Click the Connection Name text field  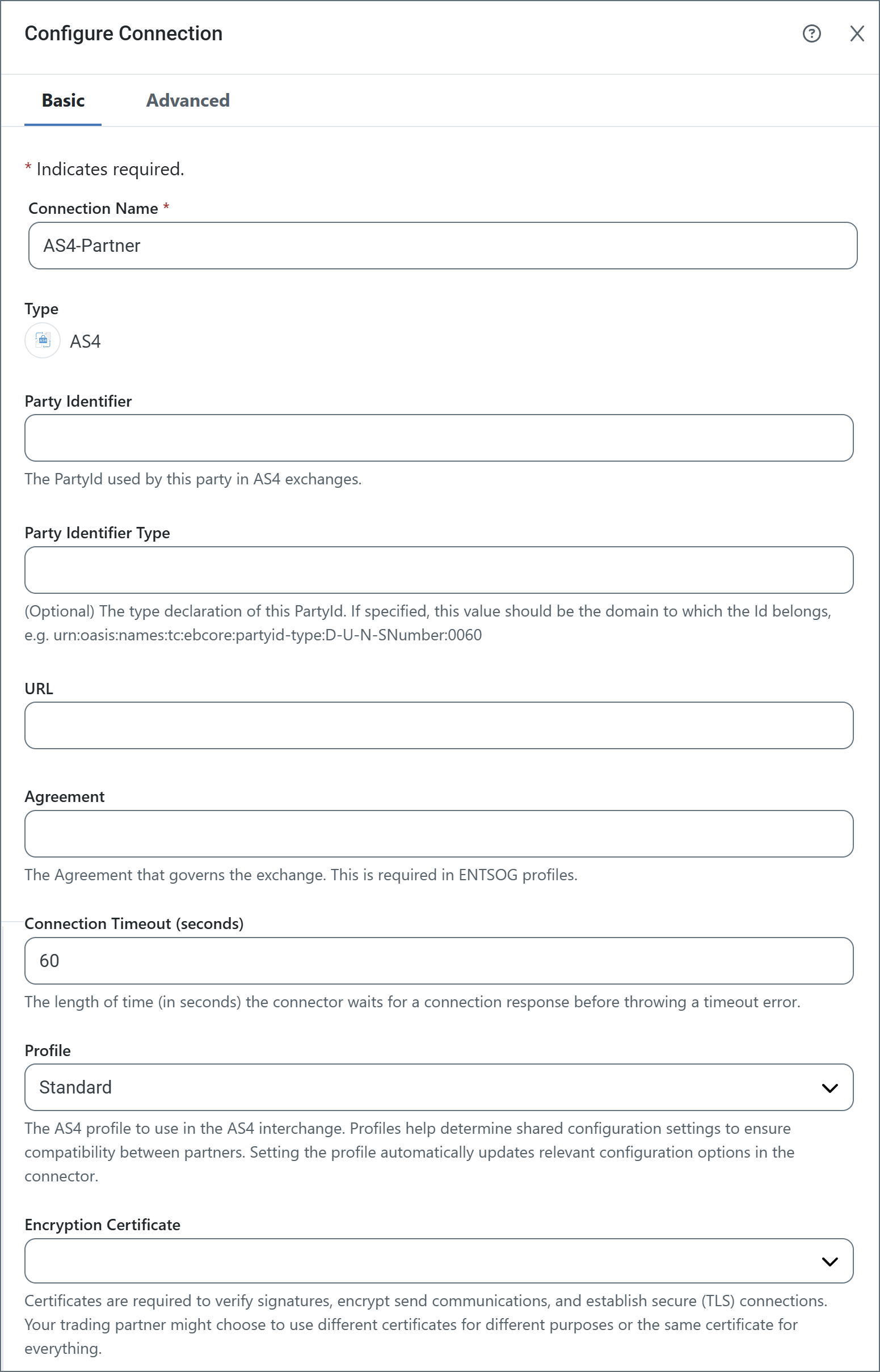tap(443, 246)
